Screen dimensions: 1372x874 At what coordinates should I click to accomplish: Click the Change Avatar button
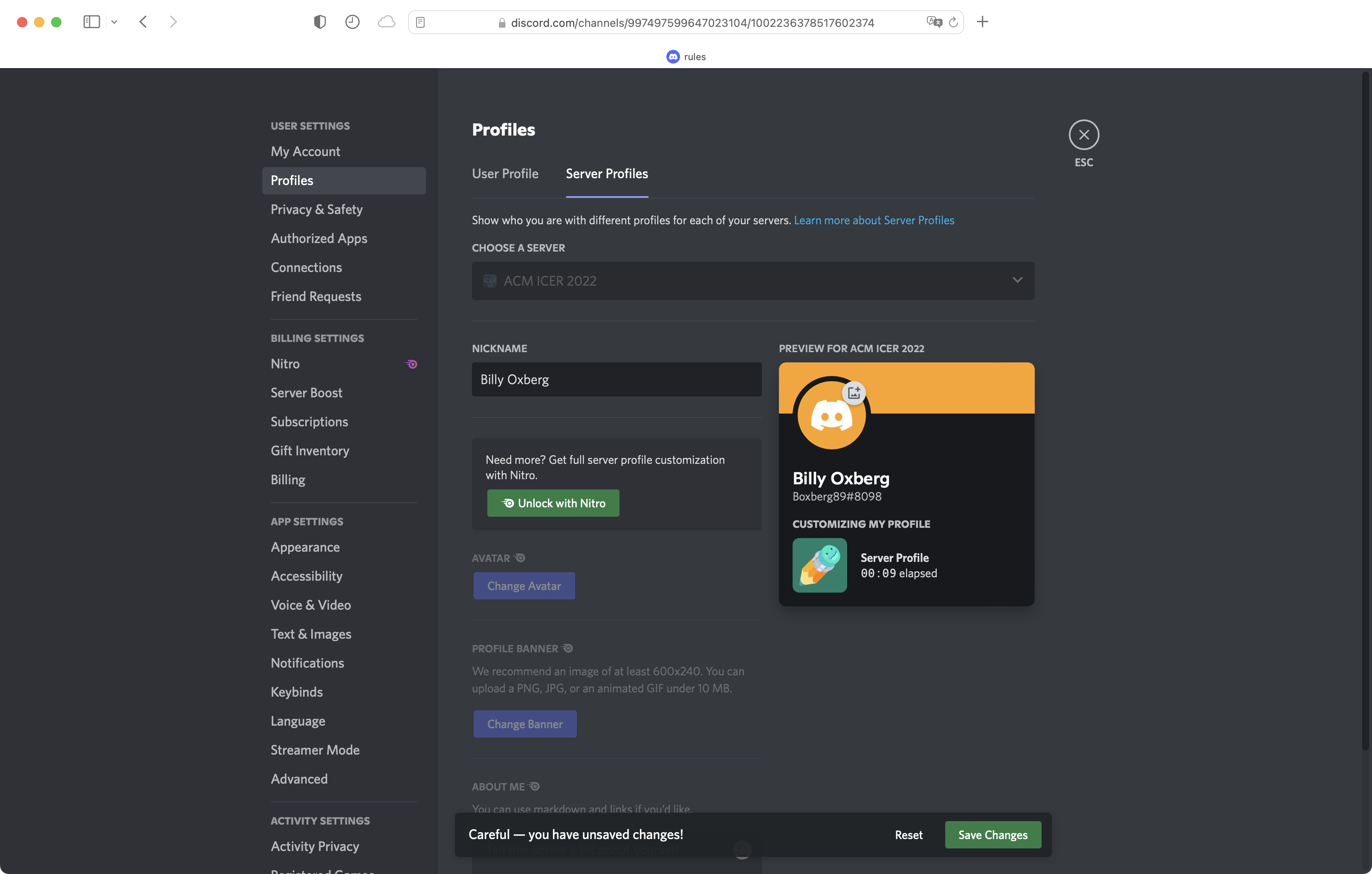524,586
